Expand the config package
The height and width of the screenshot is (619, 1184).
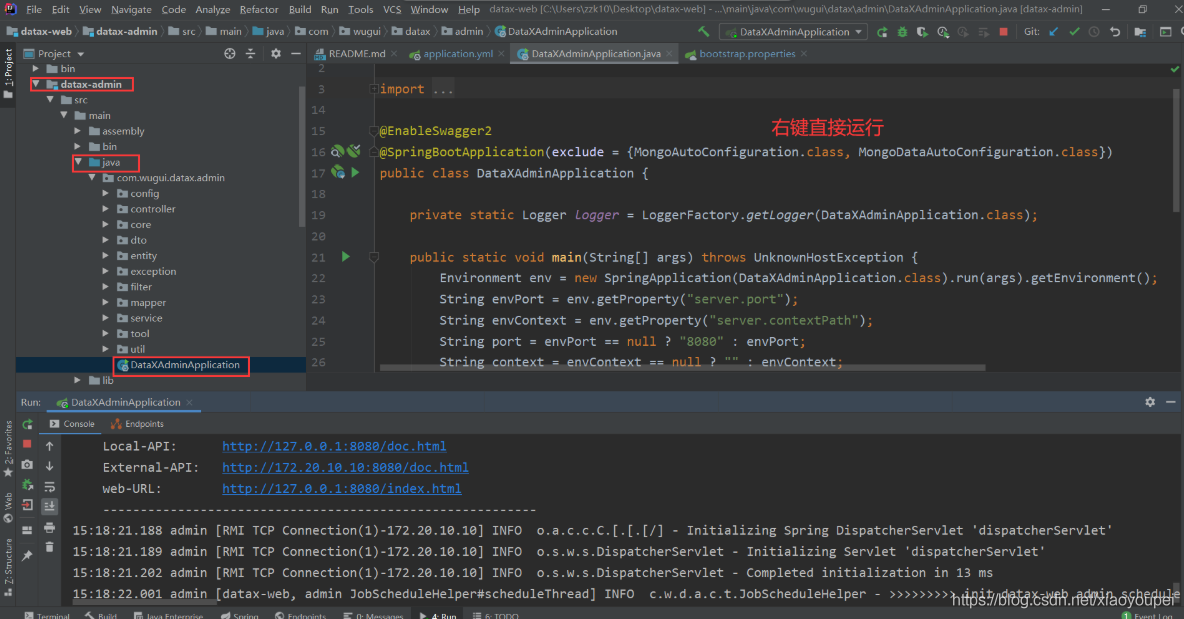(106, 193)
